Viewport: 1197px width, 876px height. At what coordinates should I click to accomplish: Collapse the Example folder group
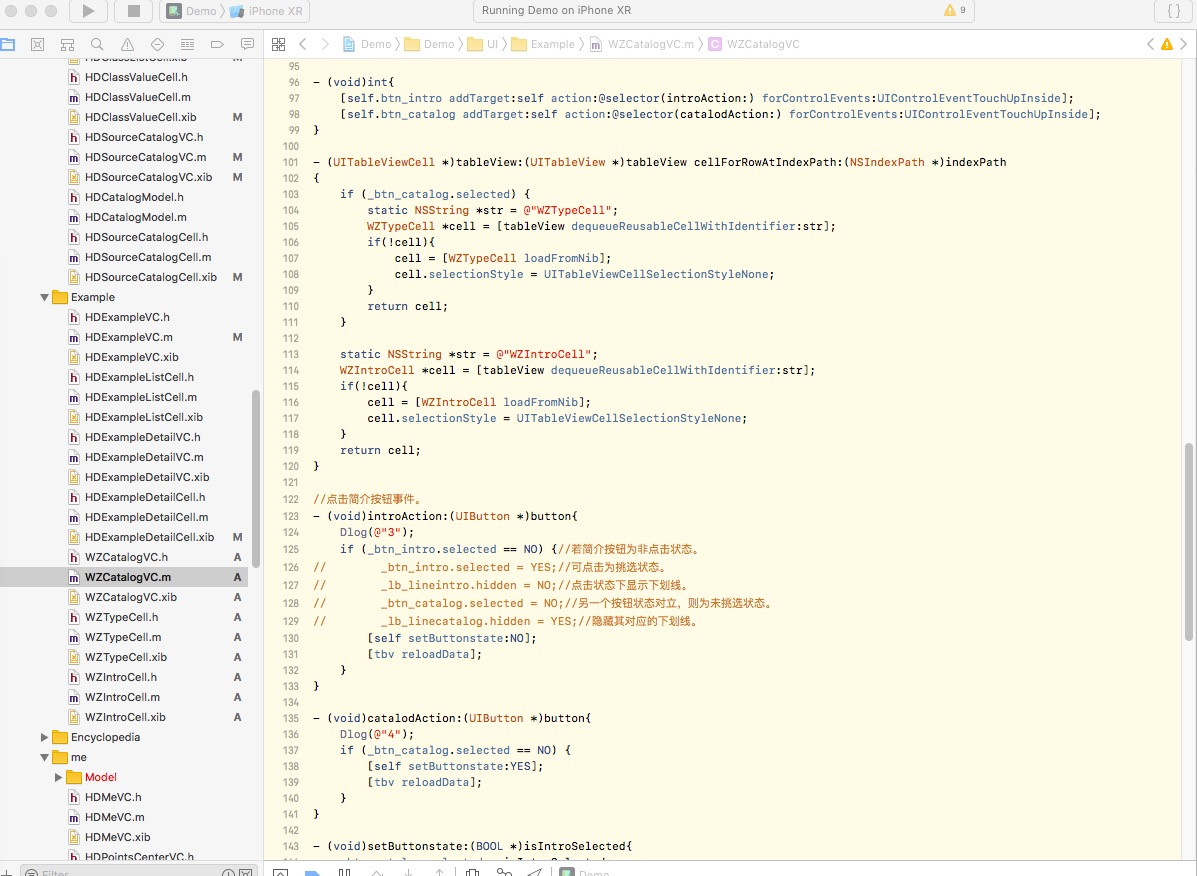44,297
